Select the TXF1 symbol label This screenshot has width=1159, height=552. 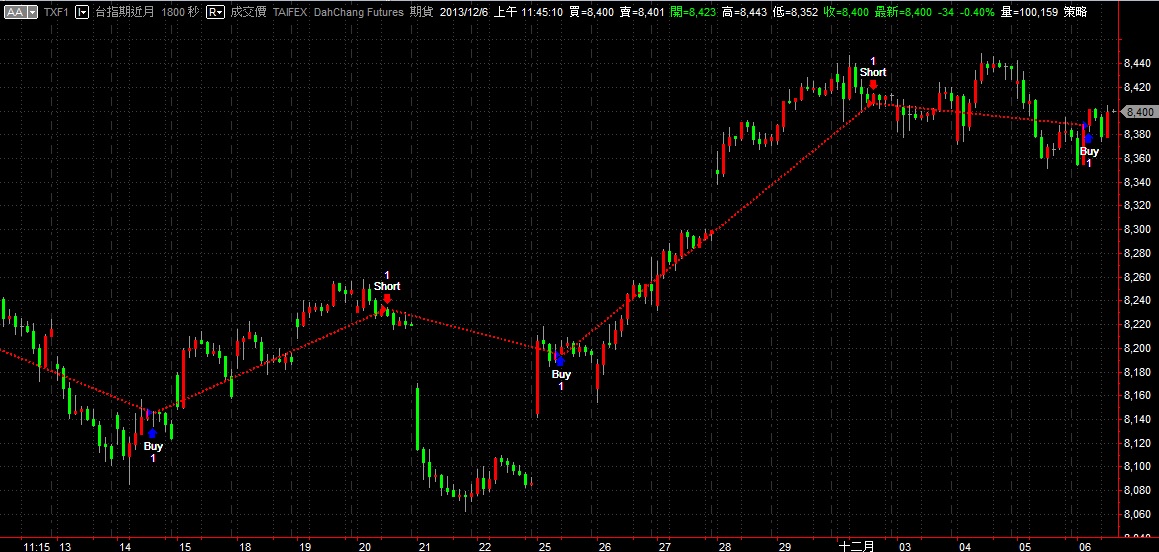[x=56, y=12]
